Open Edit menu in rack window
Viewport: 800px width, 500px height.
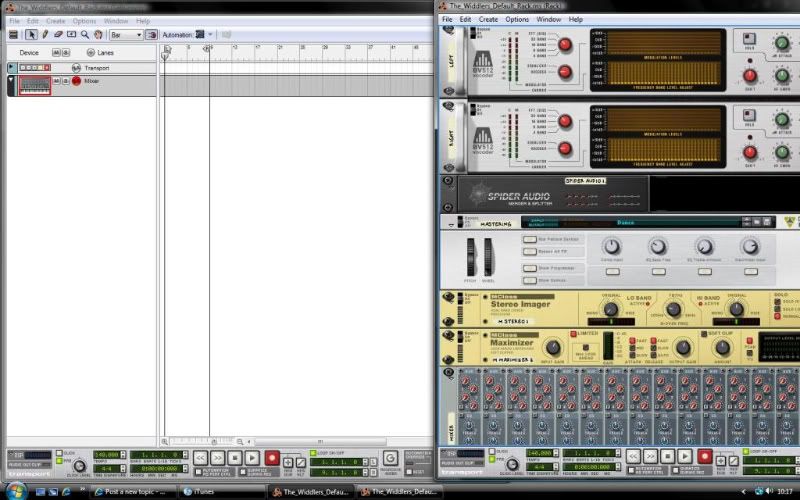tap(465, 19)
